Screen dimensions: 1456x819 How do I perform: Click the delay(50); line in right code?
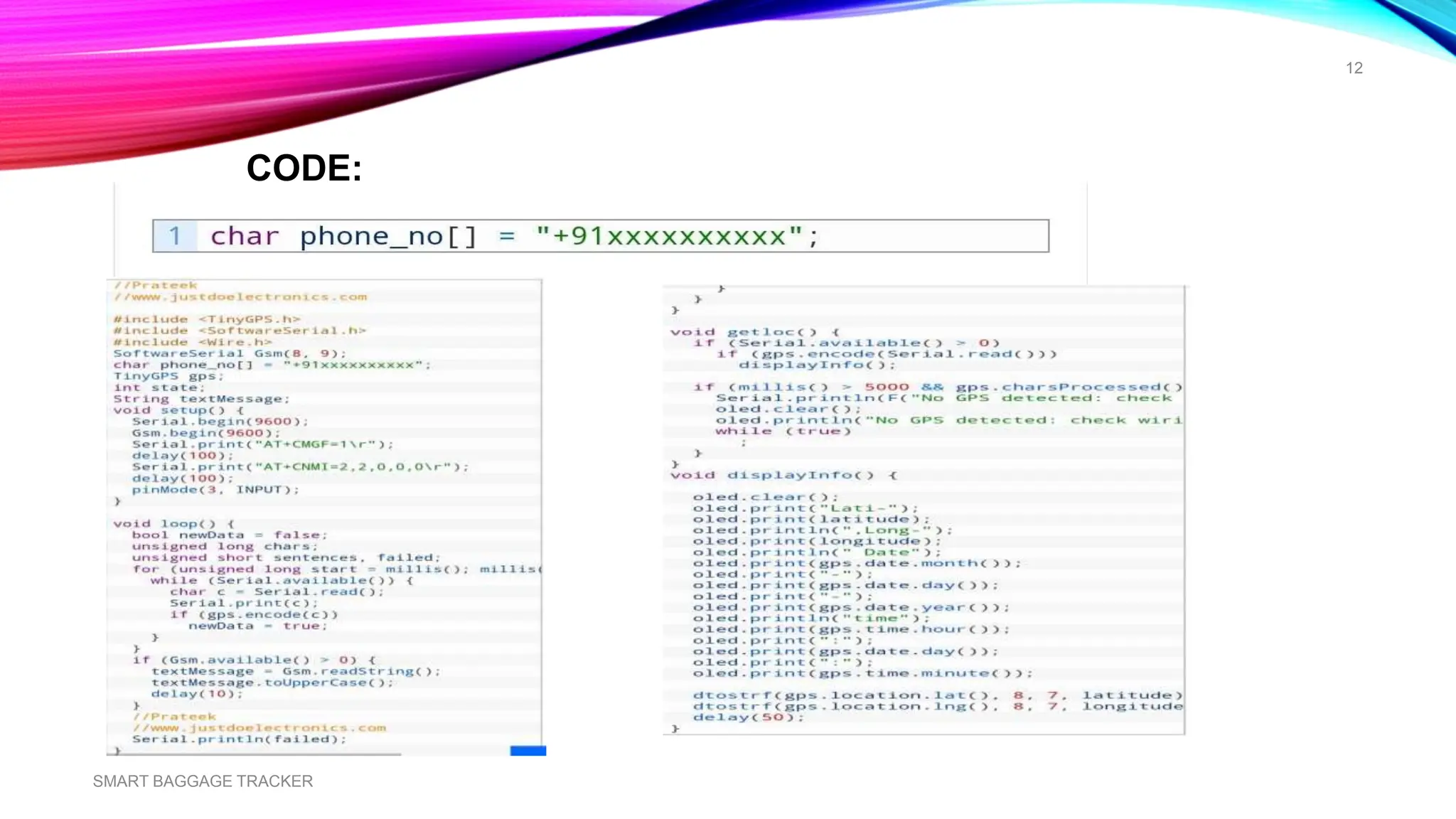pyautogui.click(x=748, y=717)
